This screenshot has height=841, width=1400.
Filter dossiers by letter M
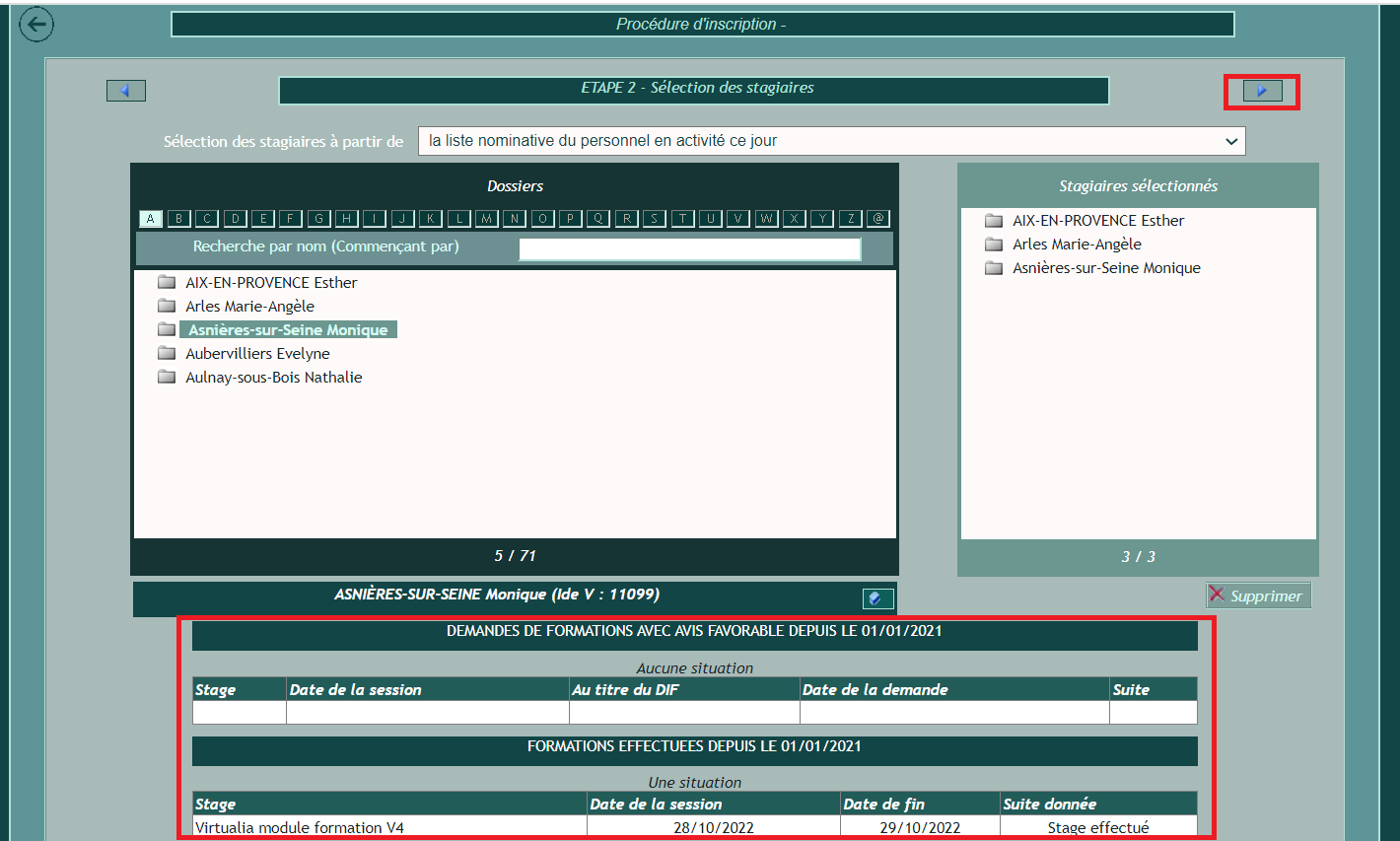pyautogui.click(x=486, y=219)
